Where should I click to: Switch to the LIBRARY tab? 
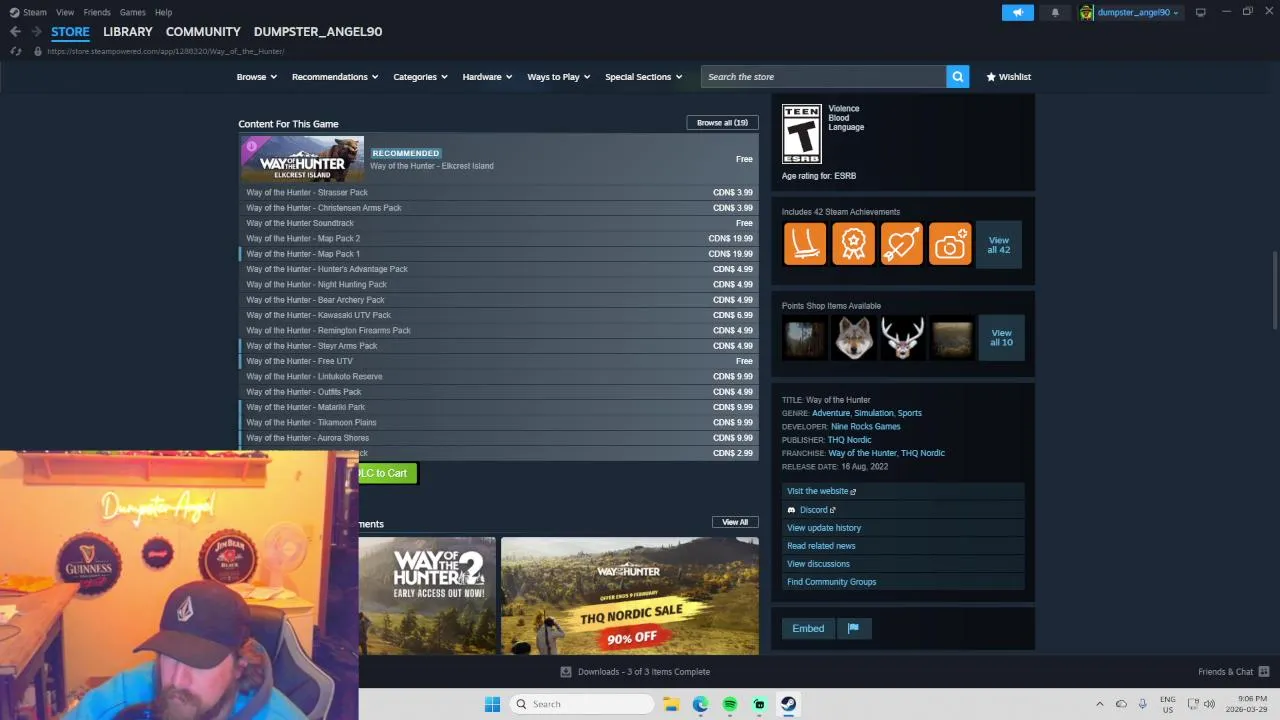click(x=128, y=32)
